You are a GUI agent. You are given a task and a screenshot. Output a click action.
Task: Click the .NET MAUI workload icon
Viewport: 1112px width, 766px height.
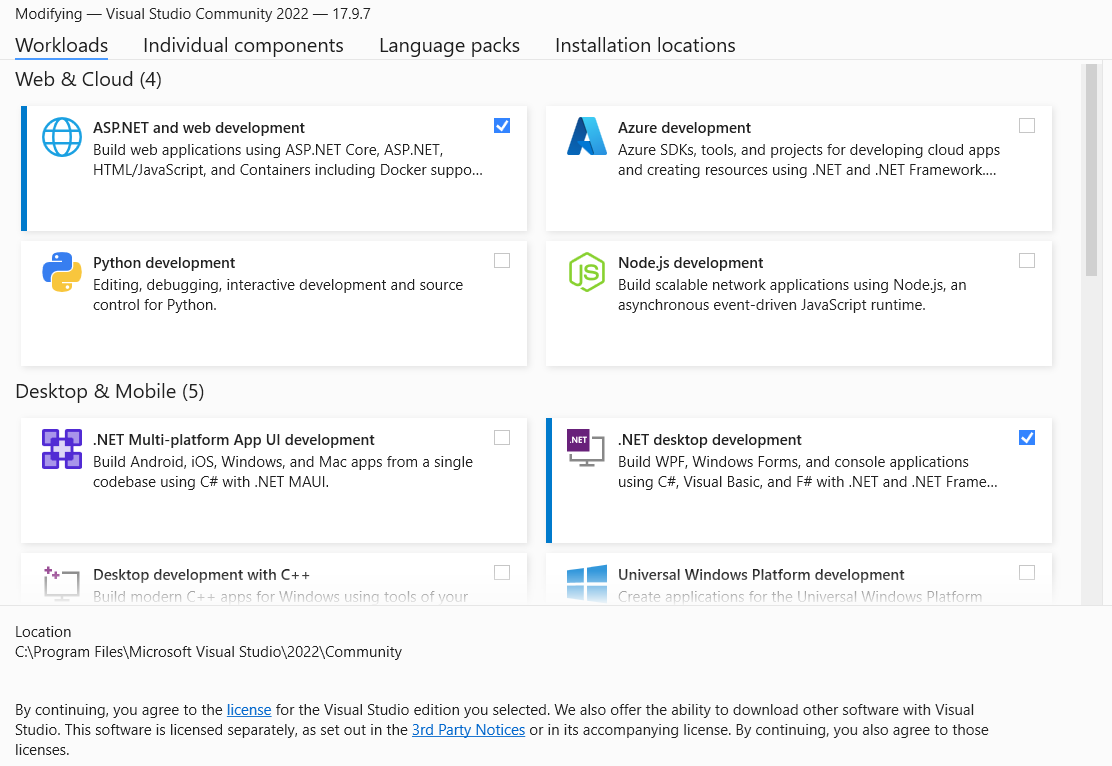61,449
